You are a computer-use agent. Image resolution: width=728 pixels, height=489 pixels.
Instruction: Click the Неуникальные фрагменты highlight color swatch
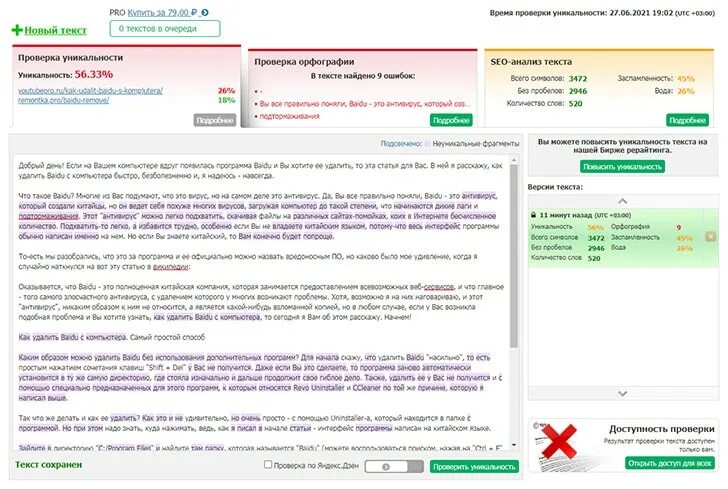click(x=428, y=144)
